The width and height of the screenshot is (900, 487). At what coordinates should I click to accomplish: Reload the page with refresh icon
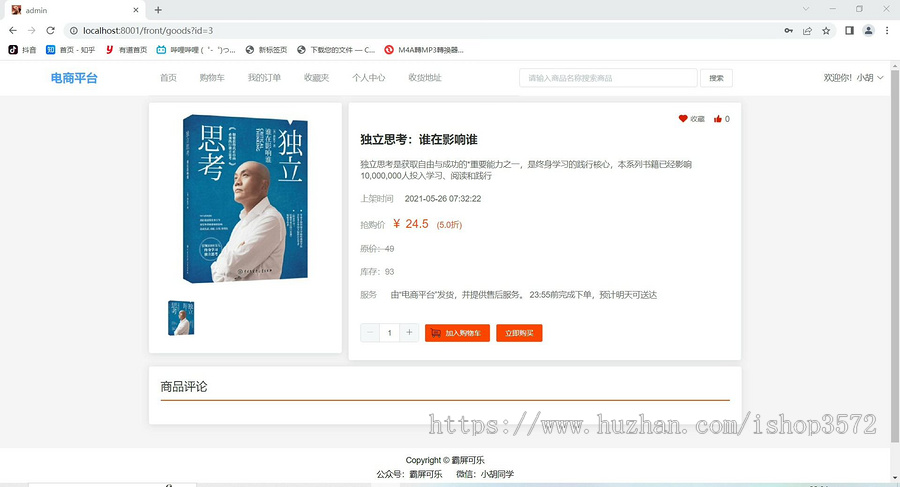tap(51, 30)
